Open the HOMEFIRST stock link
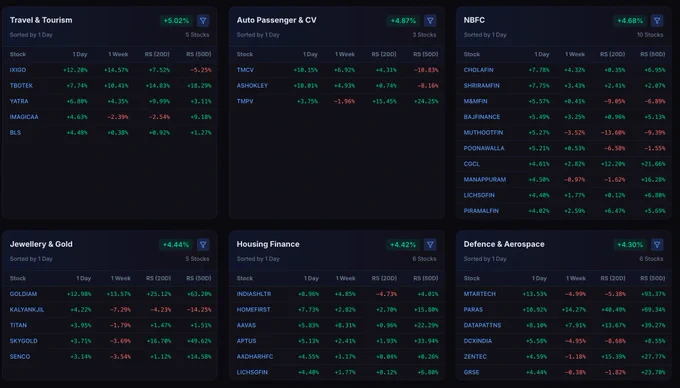The width and height of the screenshot is (680, 388). pos(253,310)
